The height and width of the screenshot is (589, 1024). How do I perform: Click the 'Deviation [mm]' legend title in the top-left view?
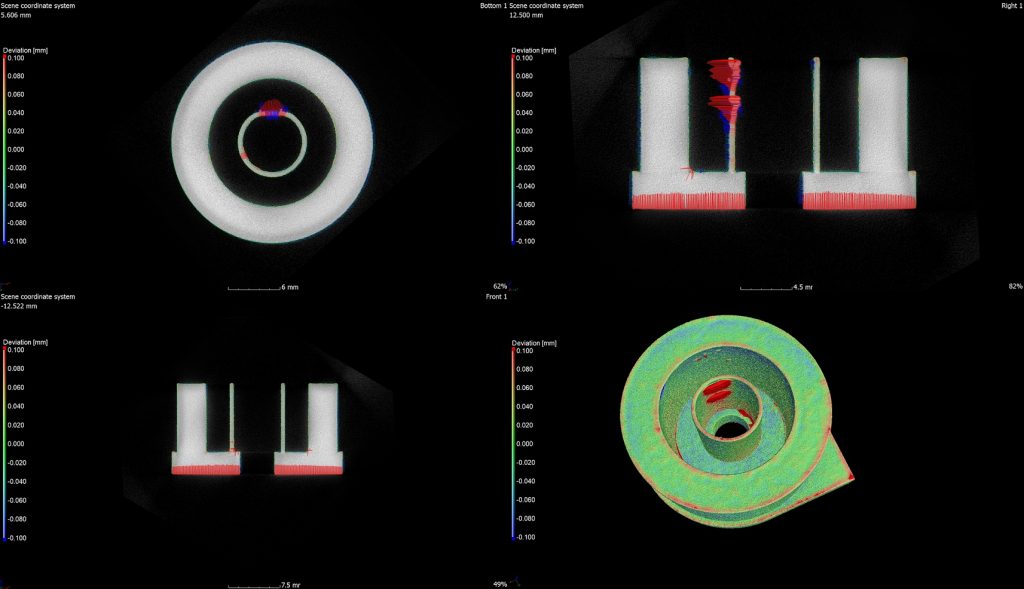click(25, 50)
